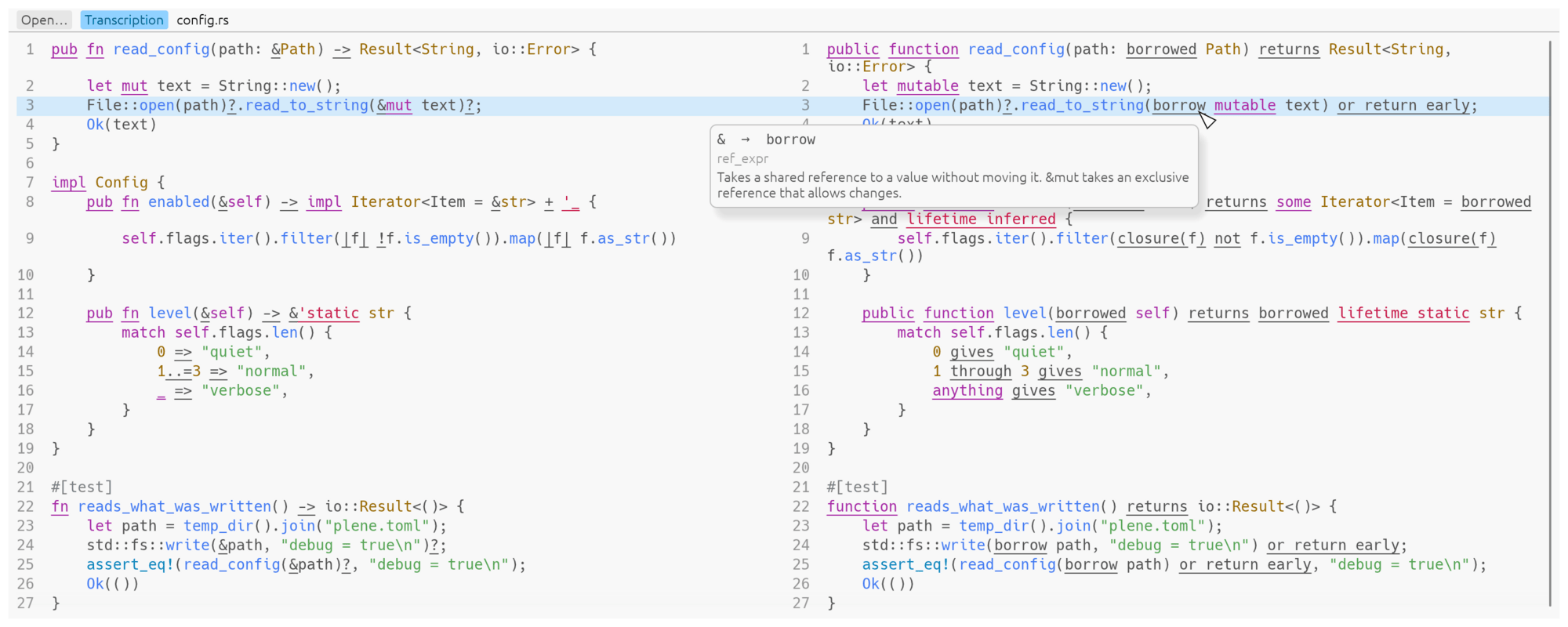Click line number 20 in left gutter
This screenshot has width=1568, height=627.
[x=26, y=468]
